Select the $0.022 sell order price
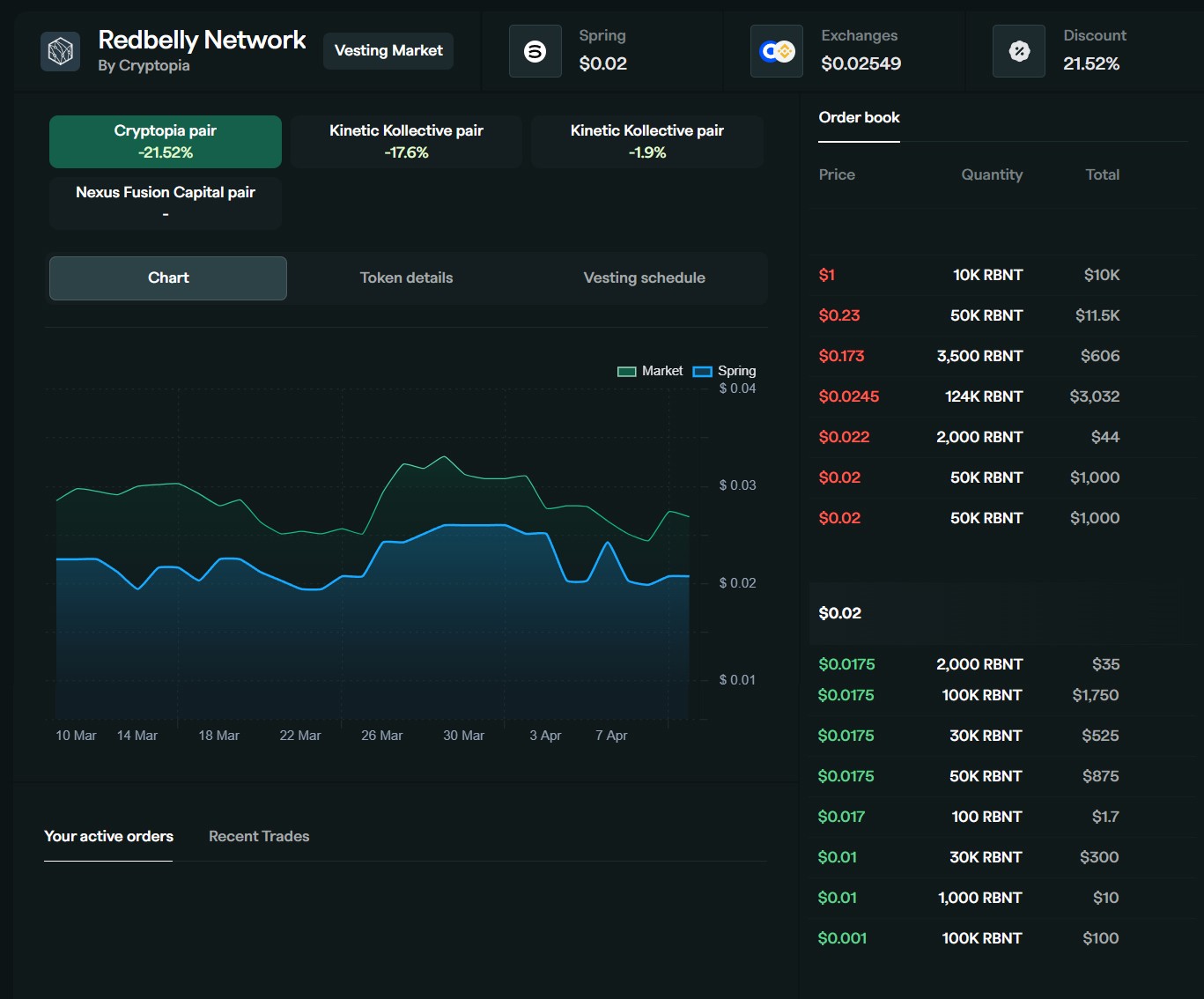This screenshot has width=1204, height=999. click(844, 437)
